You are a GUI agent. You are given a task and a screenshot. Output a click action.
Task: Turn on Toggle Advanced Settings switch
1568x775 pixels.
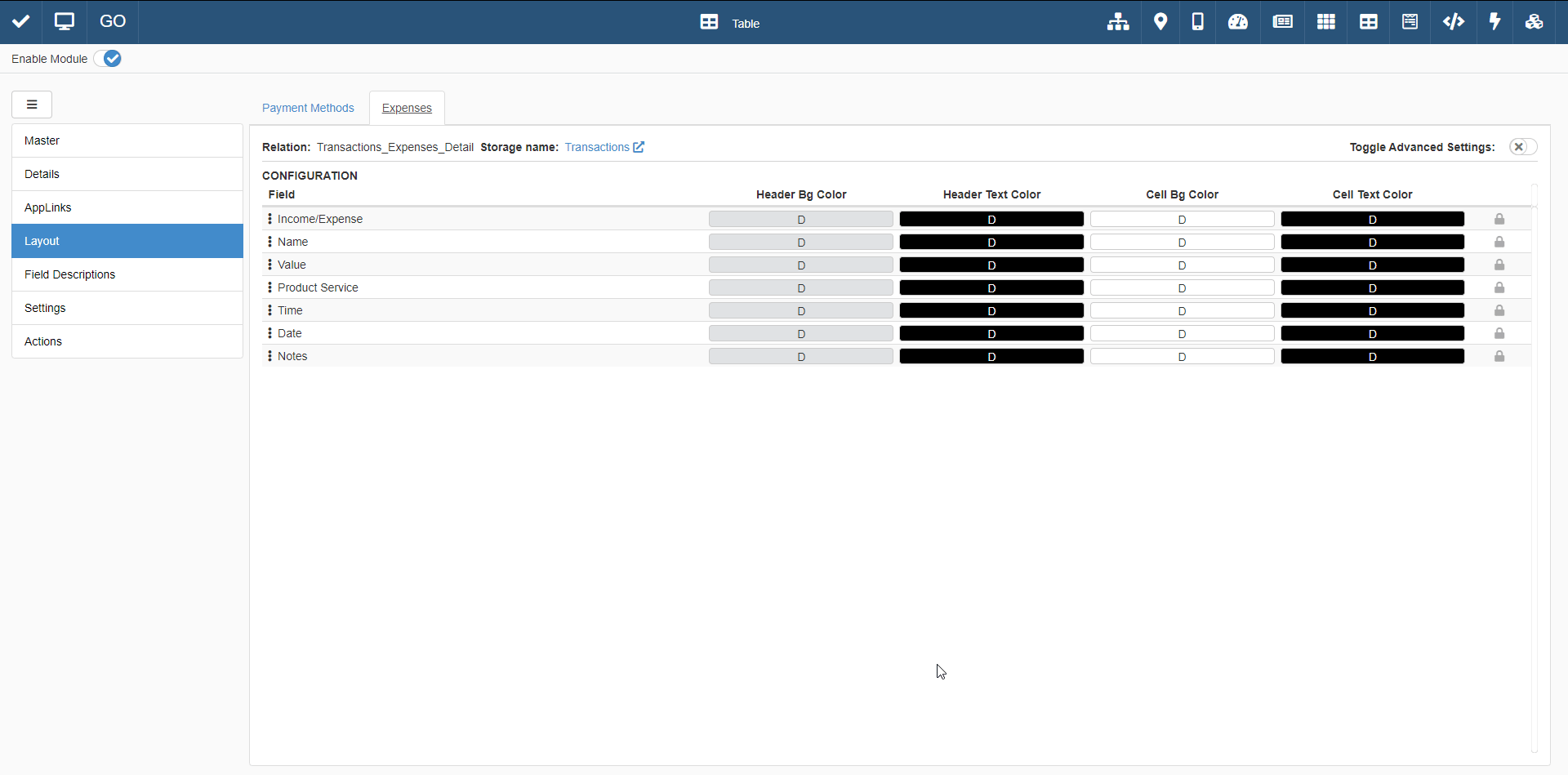point(1522,147)
